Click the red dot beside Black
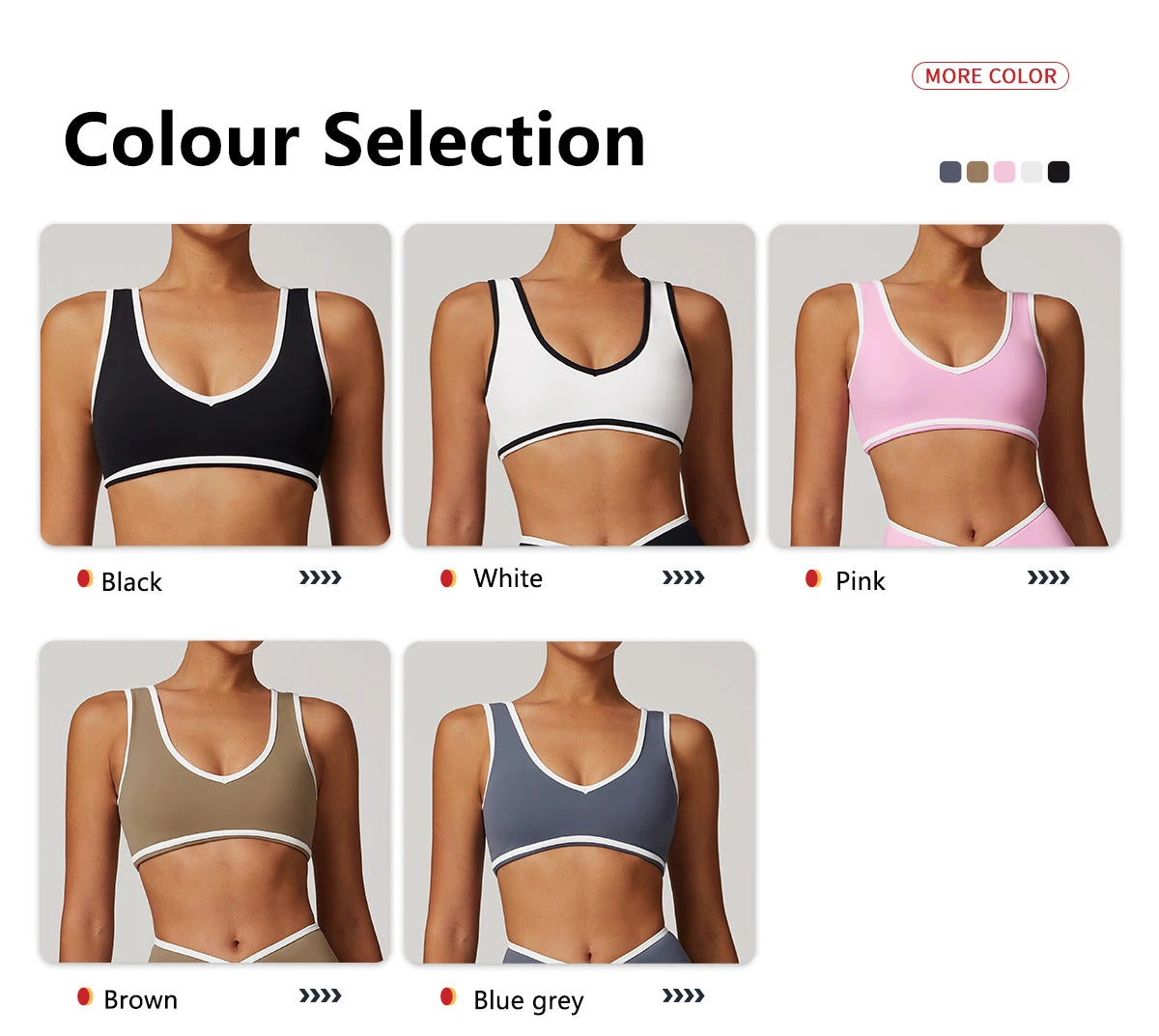This screenshot has width=1159, height=1036. pyautogui.click(x=85, y=579)
